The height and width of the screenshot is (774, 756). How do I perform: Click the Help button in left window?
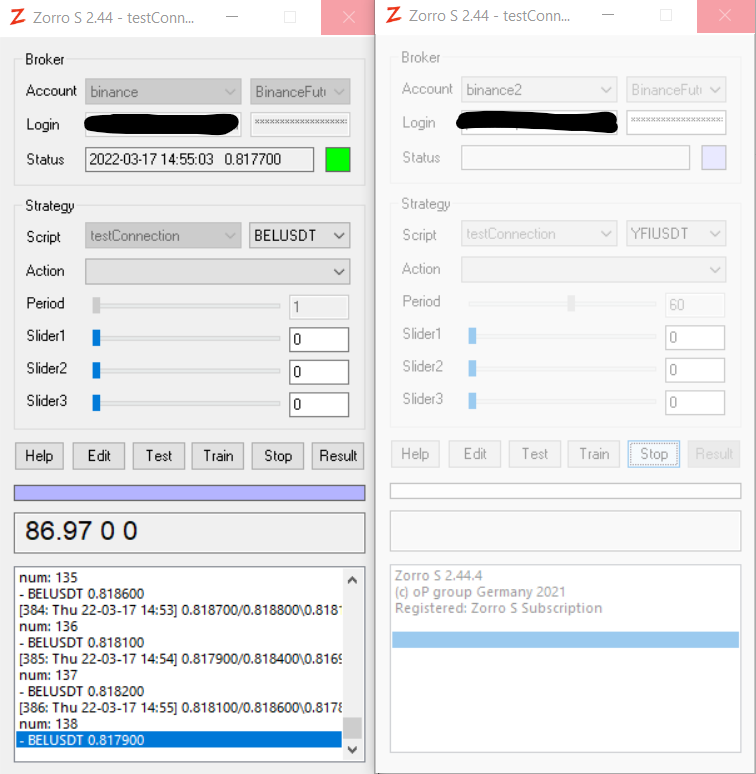point(39,456)
